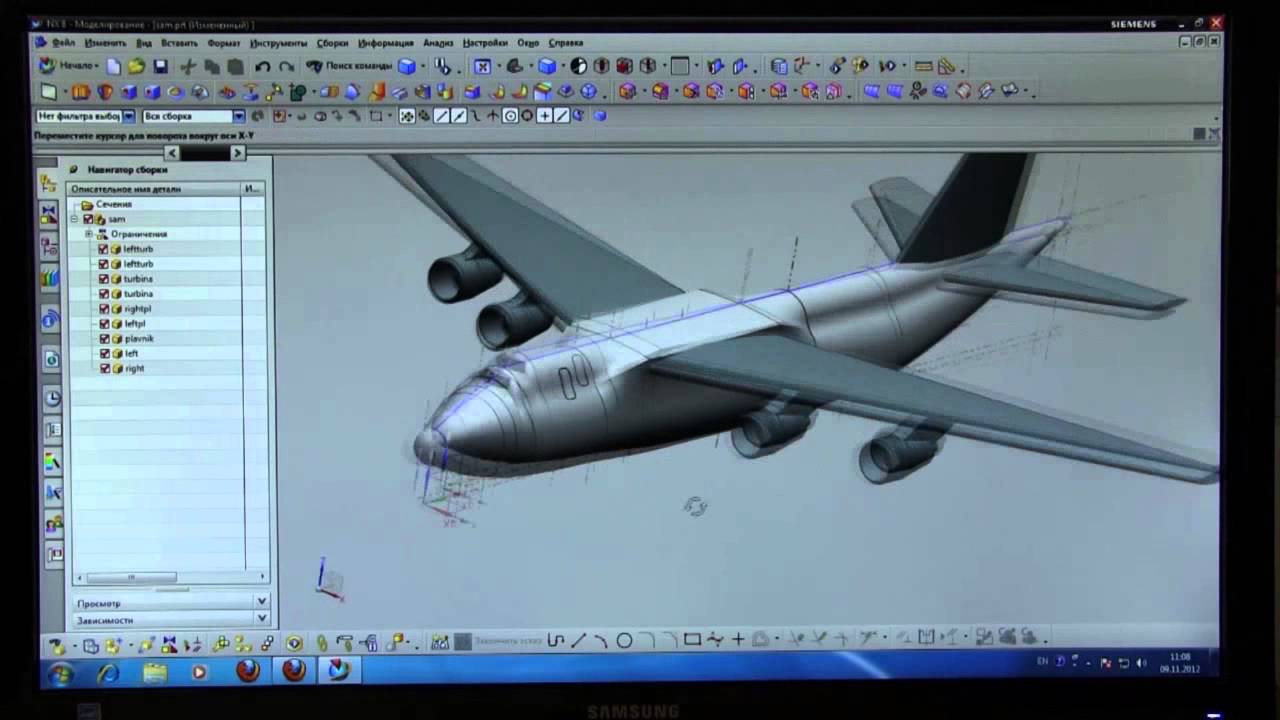Open Поиск команды command finder
Viewport: 1280px width, 720px height.
pos(349,66)
